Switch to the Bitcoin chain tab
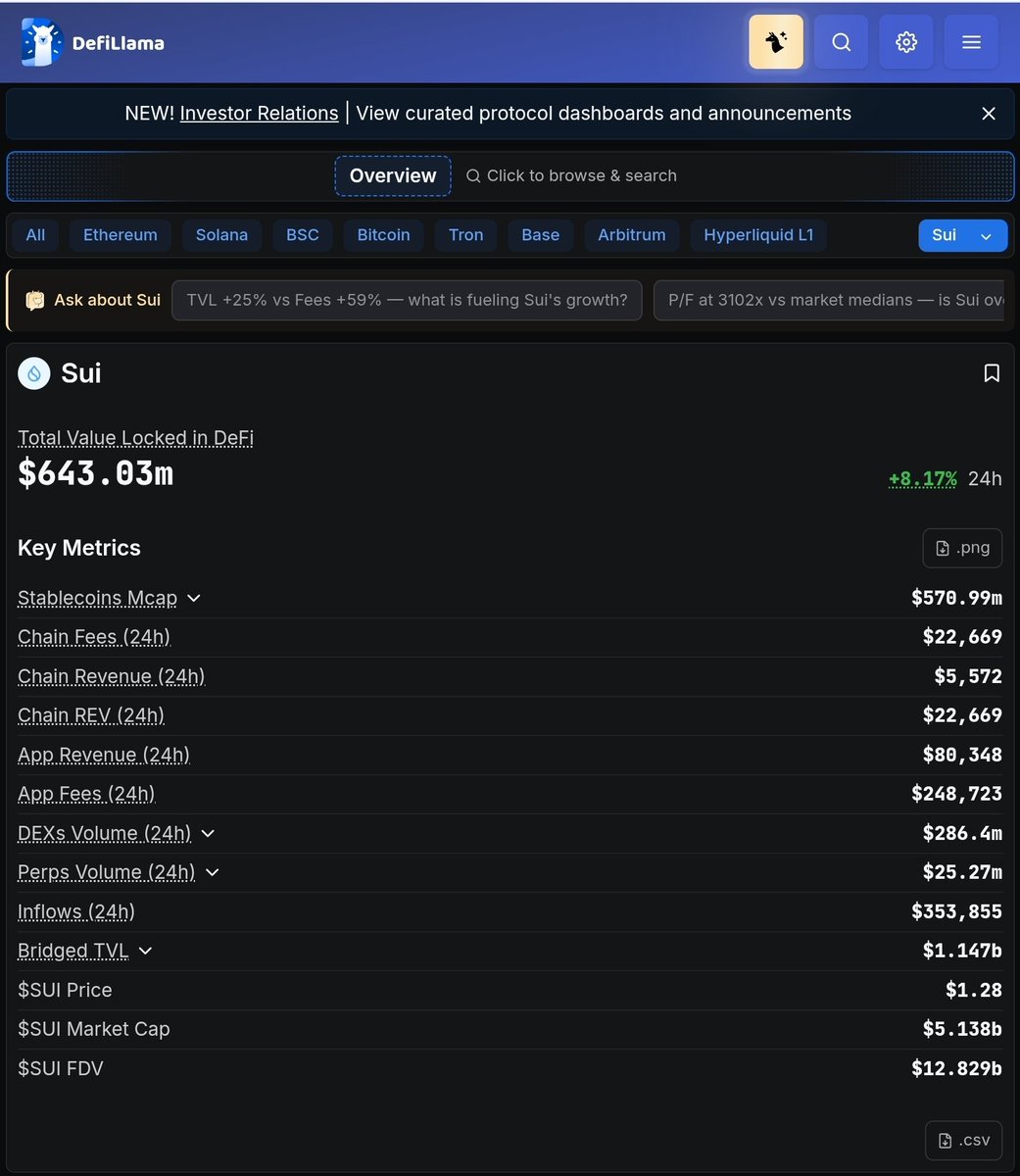This screenshot has height=1176, width=1020. (x=384, y=235)
